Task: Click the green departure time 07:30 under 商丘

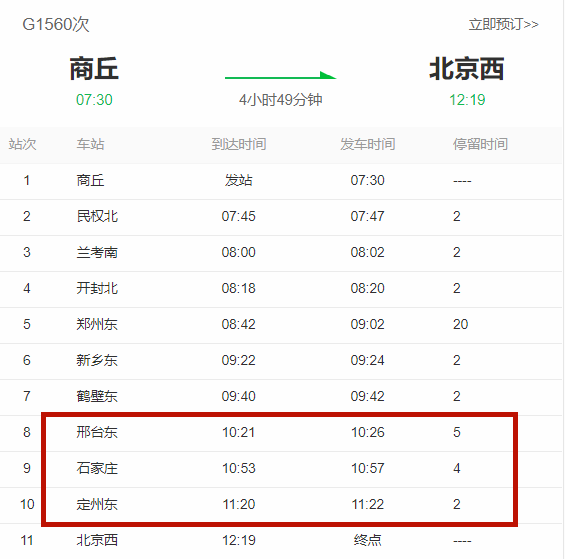Action: [94, 100]
